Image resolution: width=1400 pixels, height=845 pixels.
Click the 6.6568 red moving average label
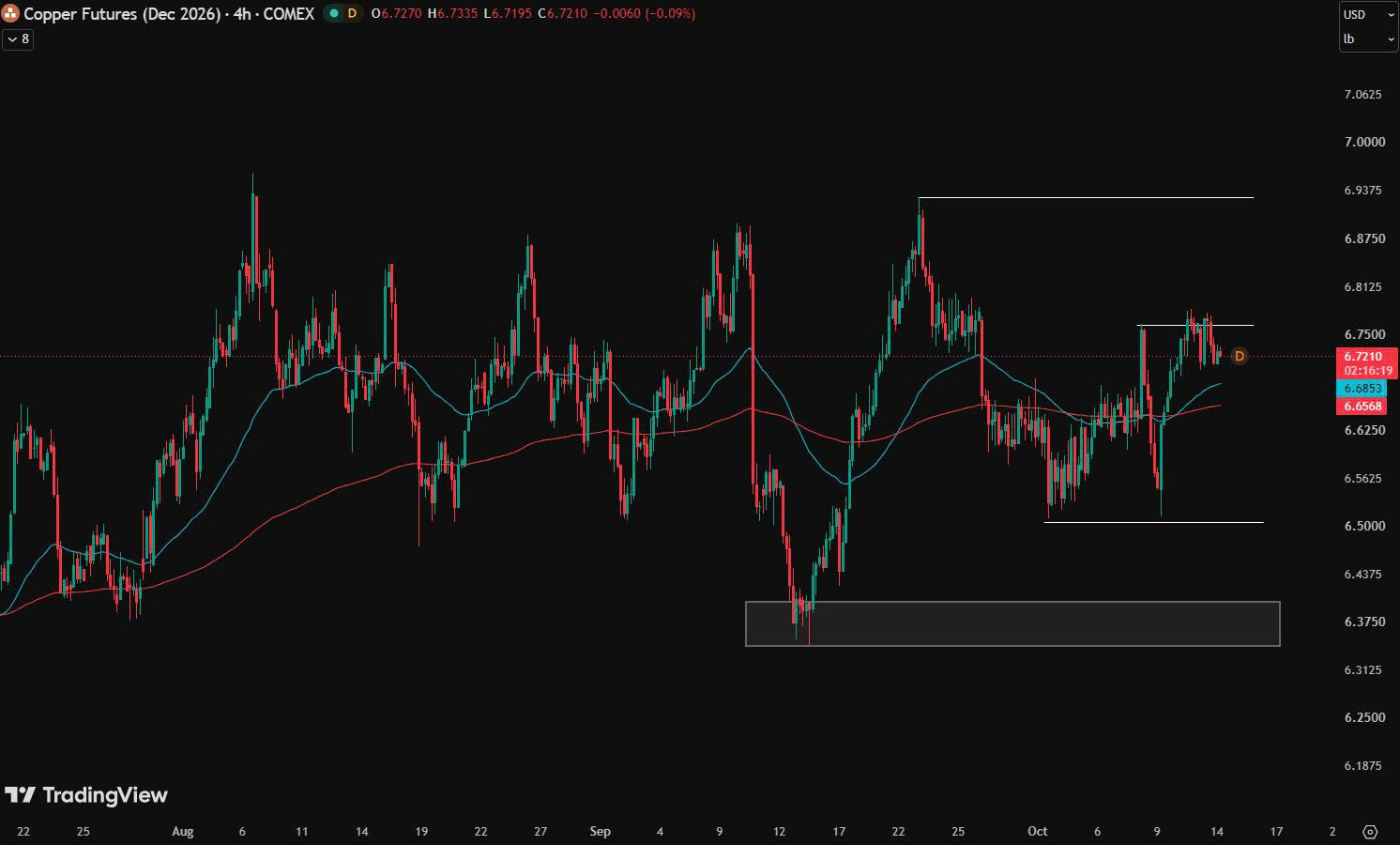[x=1362, y=406]
